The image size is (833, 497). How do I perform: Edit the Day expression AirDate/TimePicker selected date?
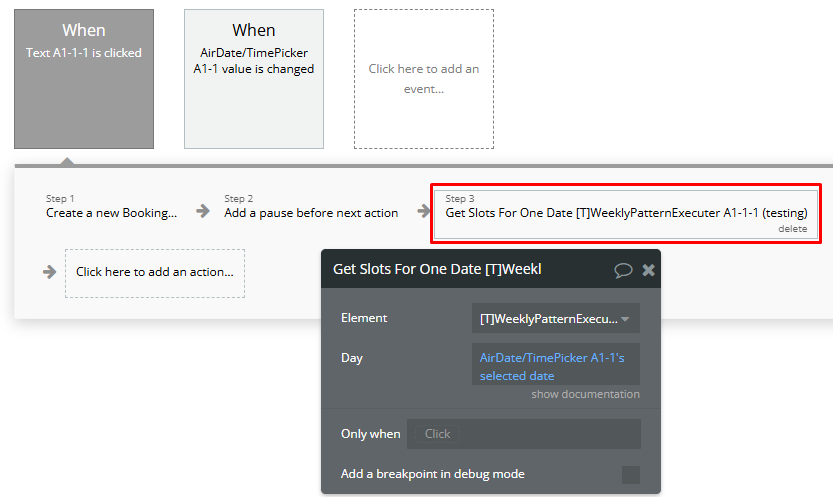pyautogui.click(x=555, y=366)
